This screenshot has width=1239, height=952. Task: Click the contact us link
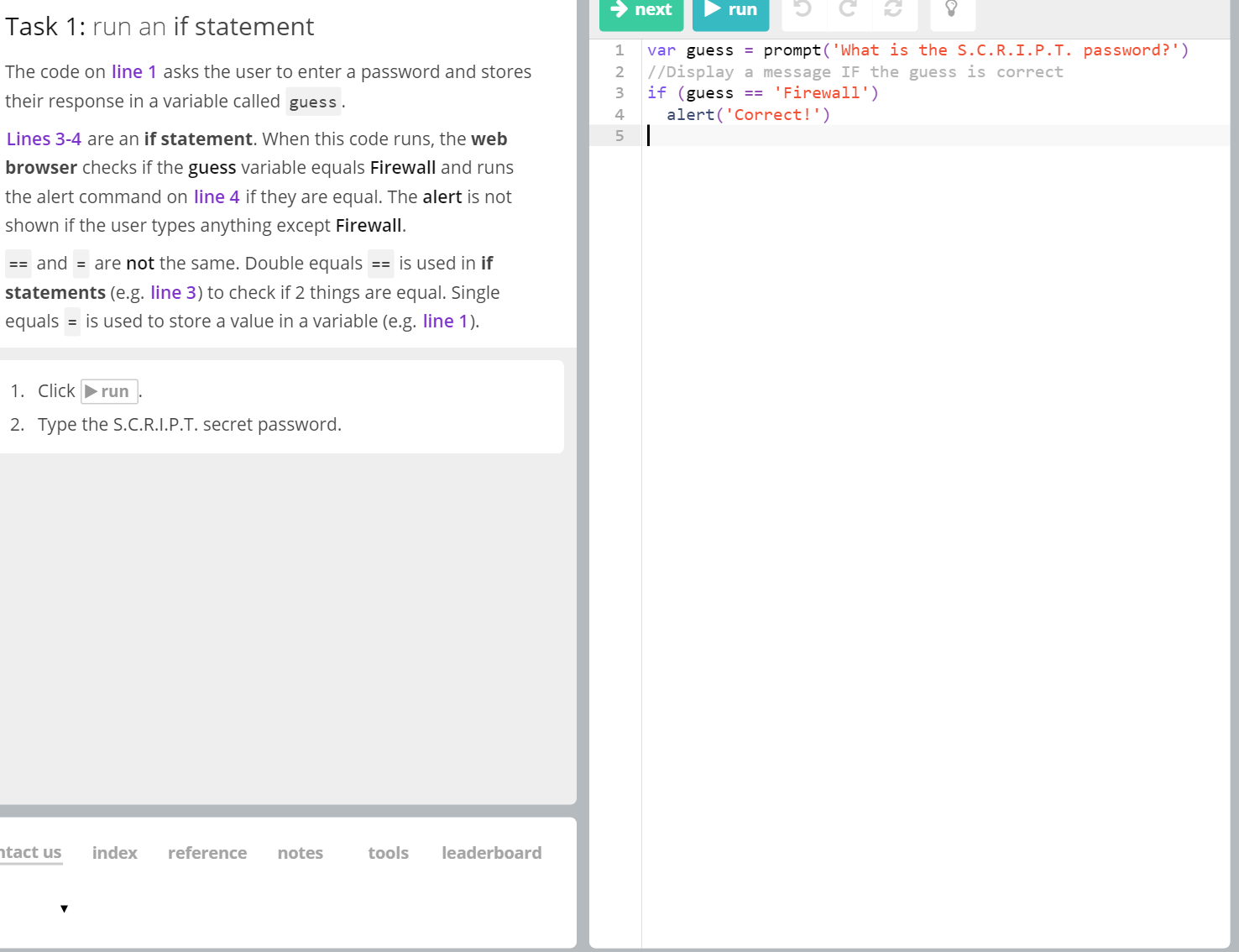coord(31,853)
